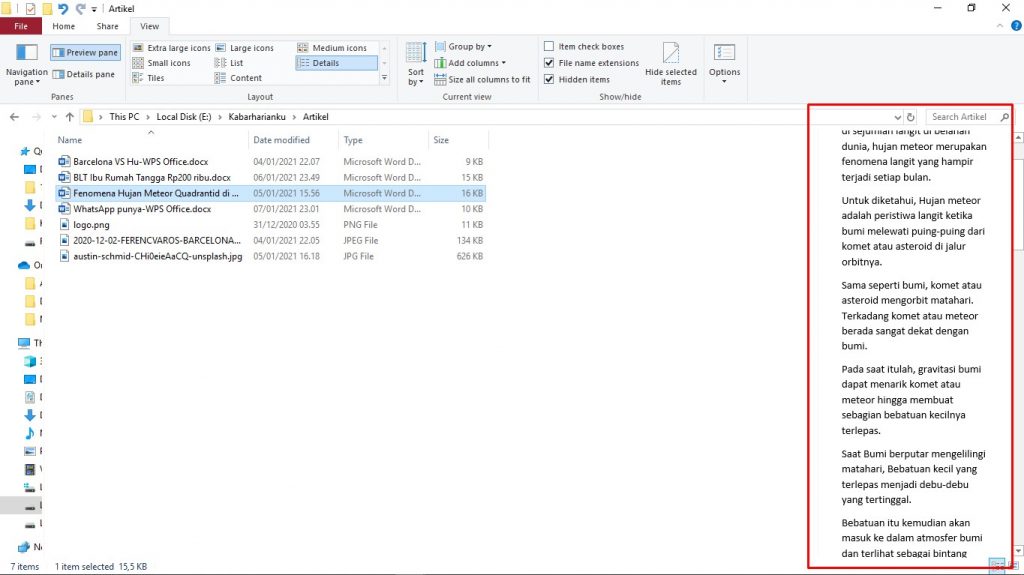Click the OneDrive cloud icon in sidebar
1024x575 pixels.
coord(24,265)
